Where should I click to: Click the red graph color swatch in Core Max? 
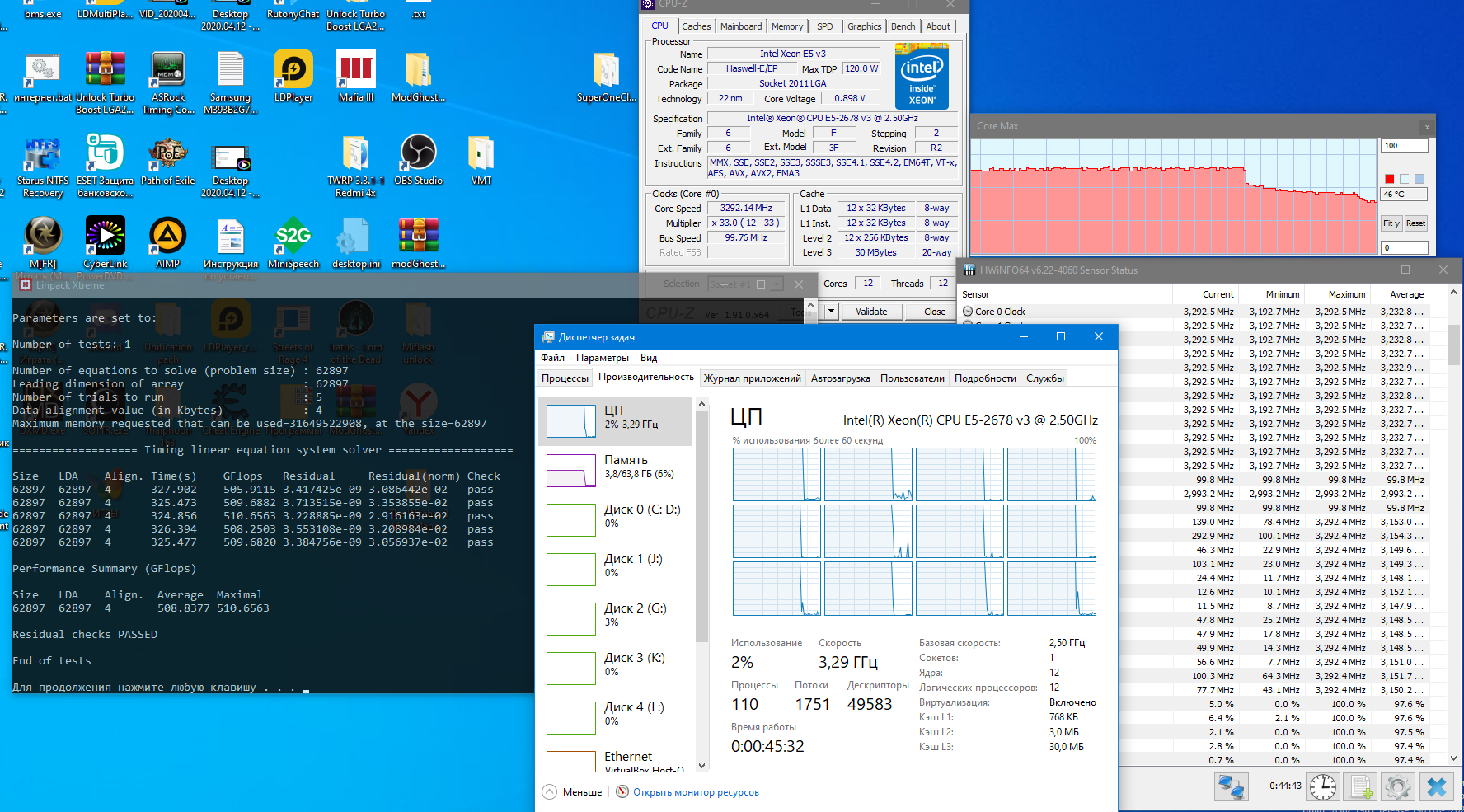point(1390,179)
